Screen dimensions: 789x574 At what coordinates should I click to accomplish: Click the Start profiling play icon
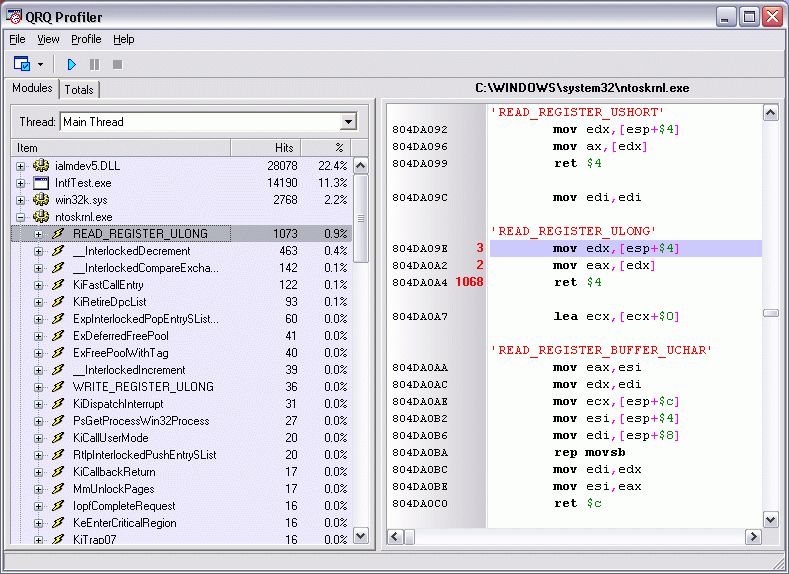71,64
